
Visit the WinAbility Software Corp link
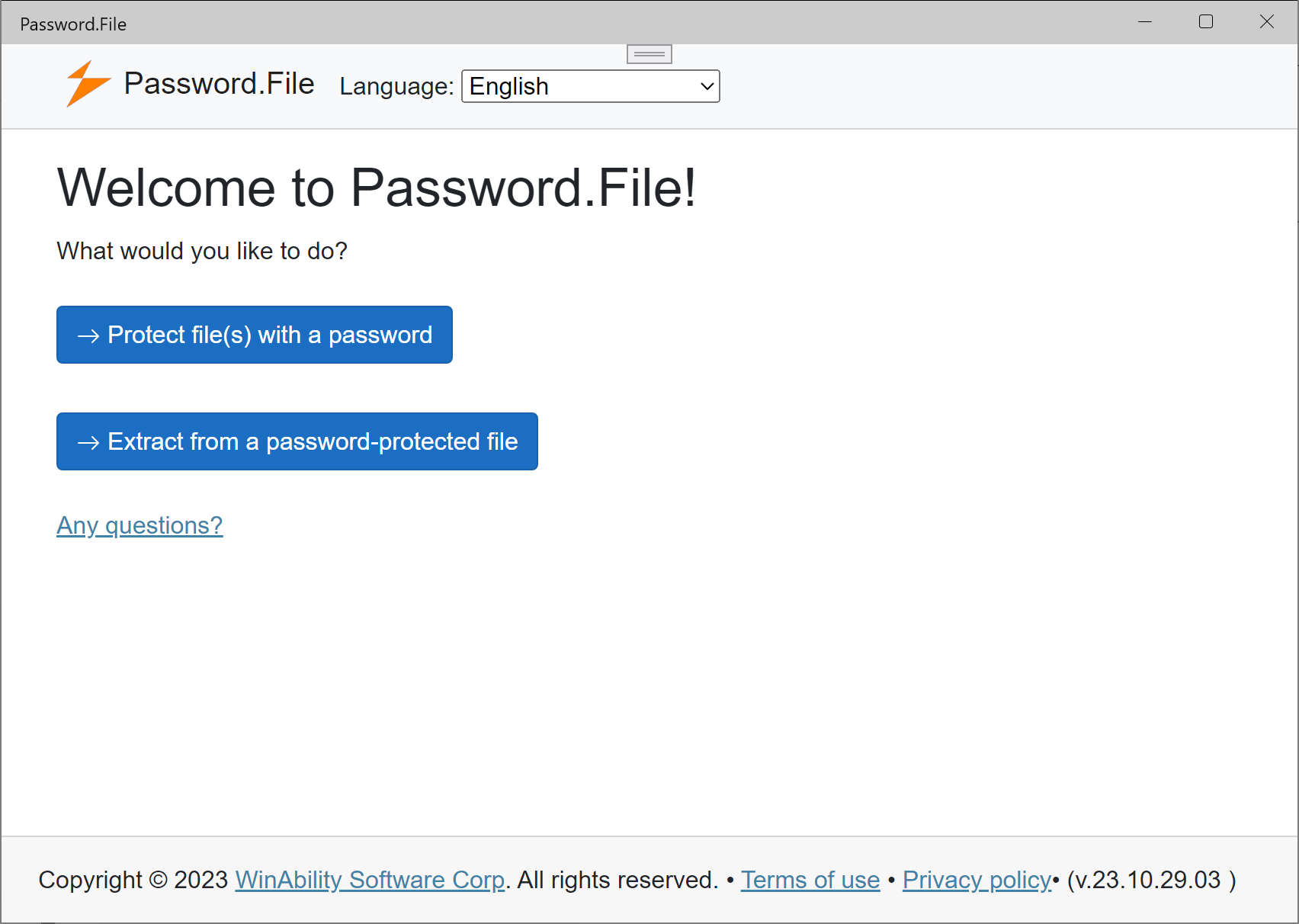pyautogui.click(x=370, y=880)
